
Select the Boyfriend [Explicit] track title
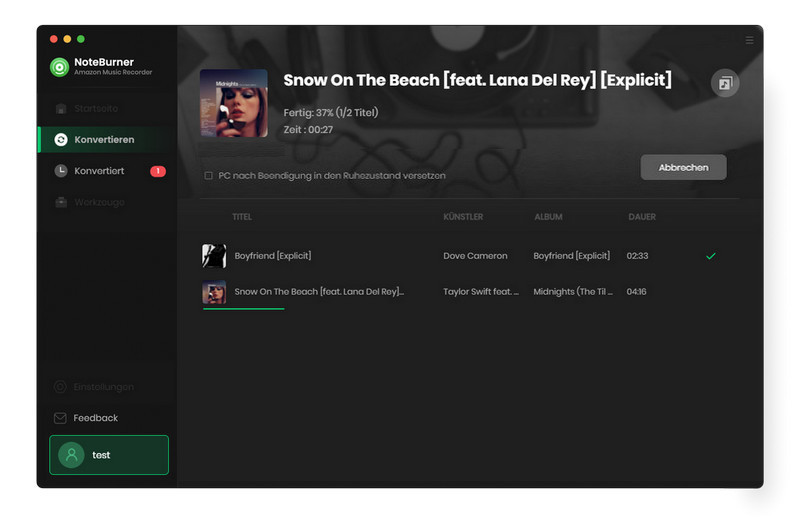pos(272,256)
